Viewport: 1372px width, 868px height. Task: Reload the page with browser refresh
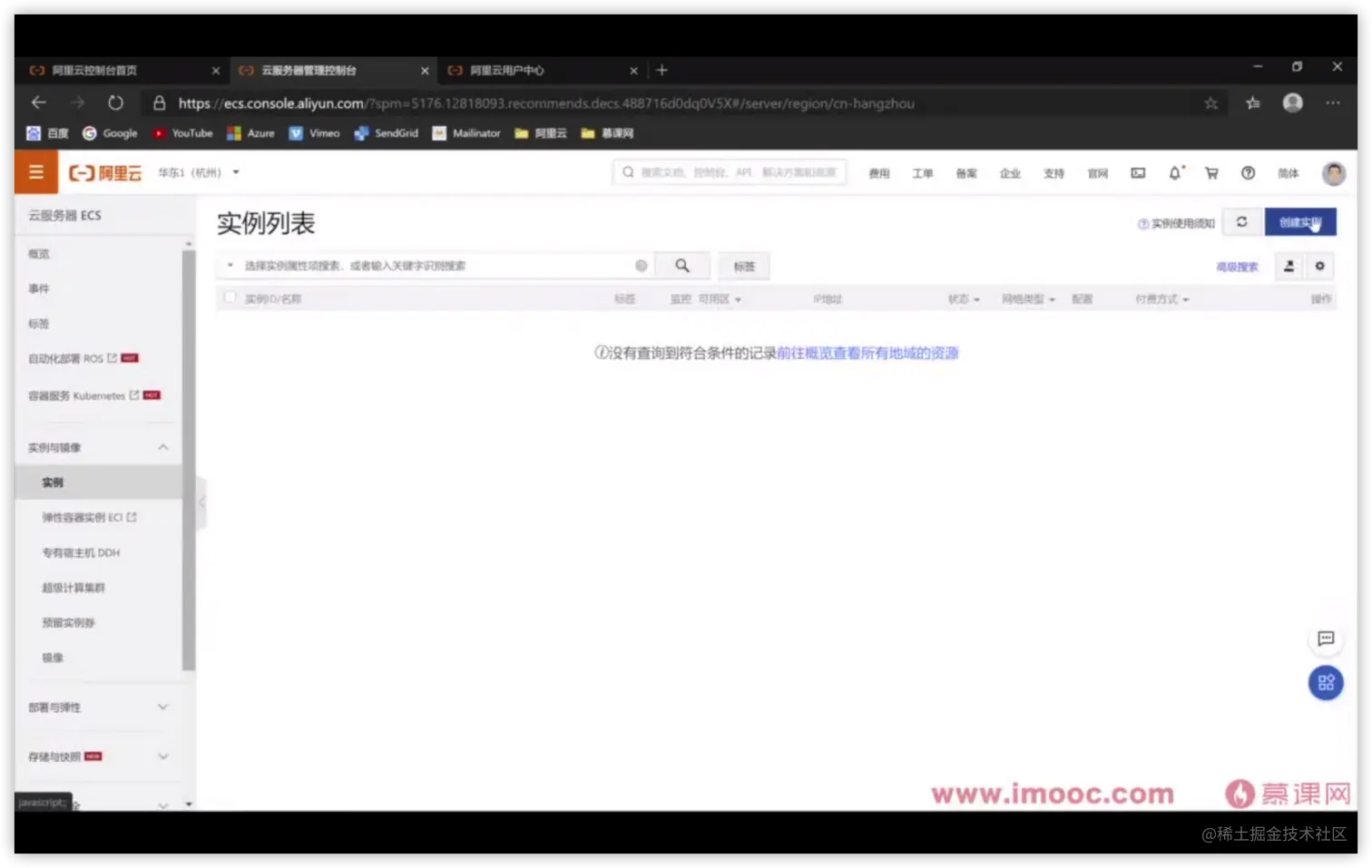pos(115,102)
